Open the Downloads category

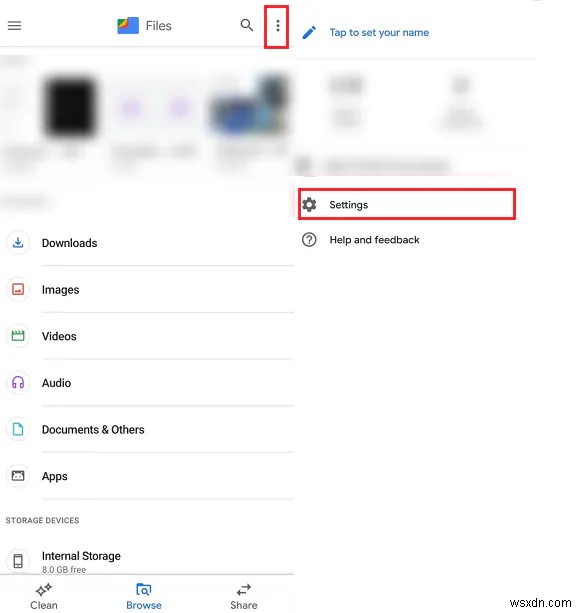point(147,243)
